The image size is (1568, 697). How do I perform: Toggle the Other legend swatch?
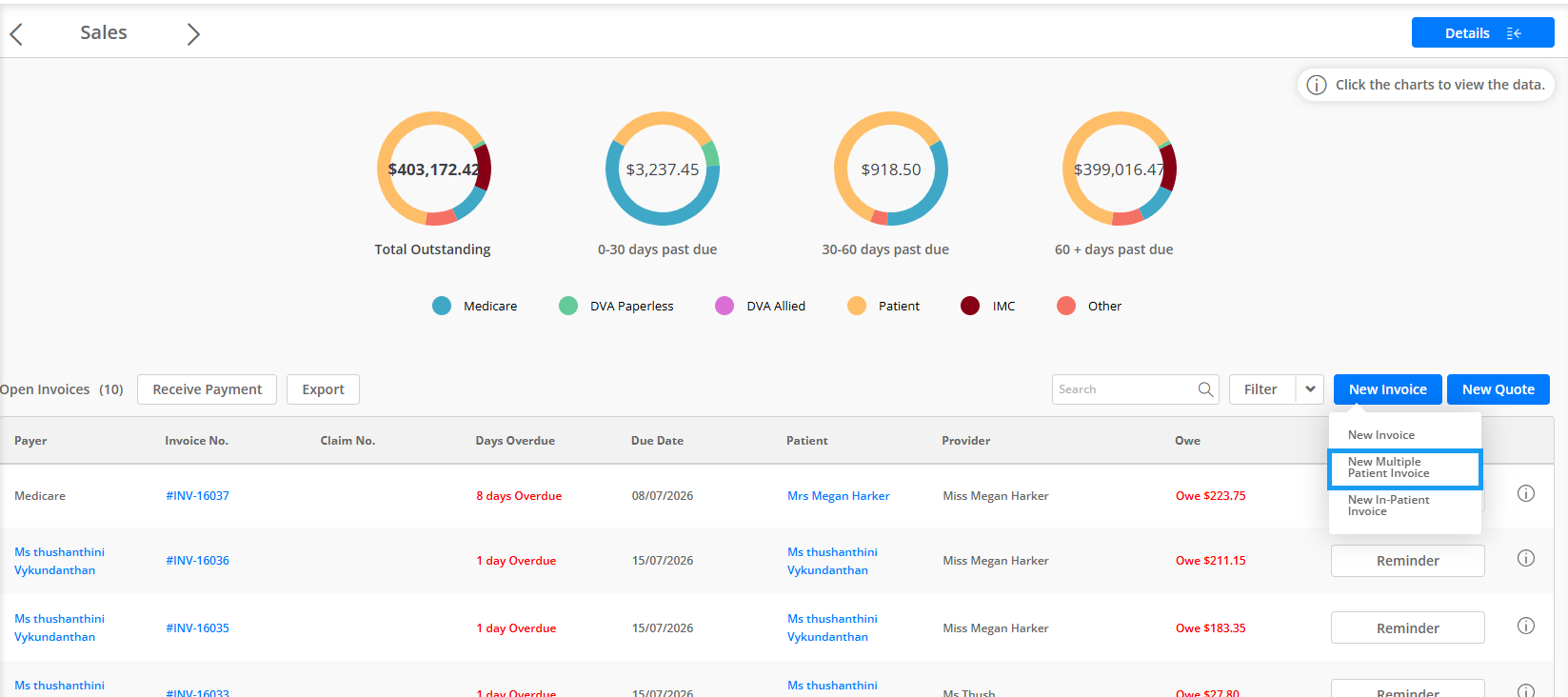1066,306
